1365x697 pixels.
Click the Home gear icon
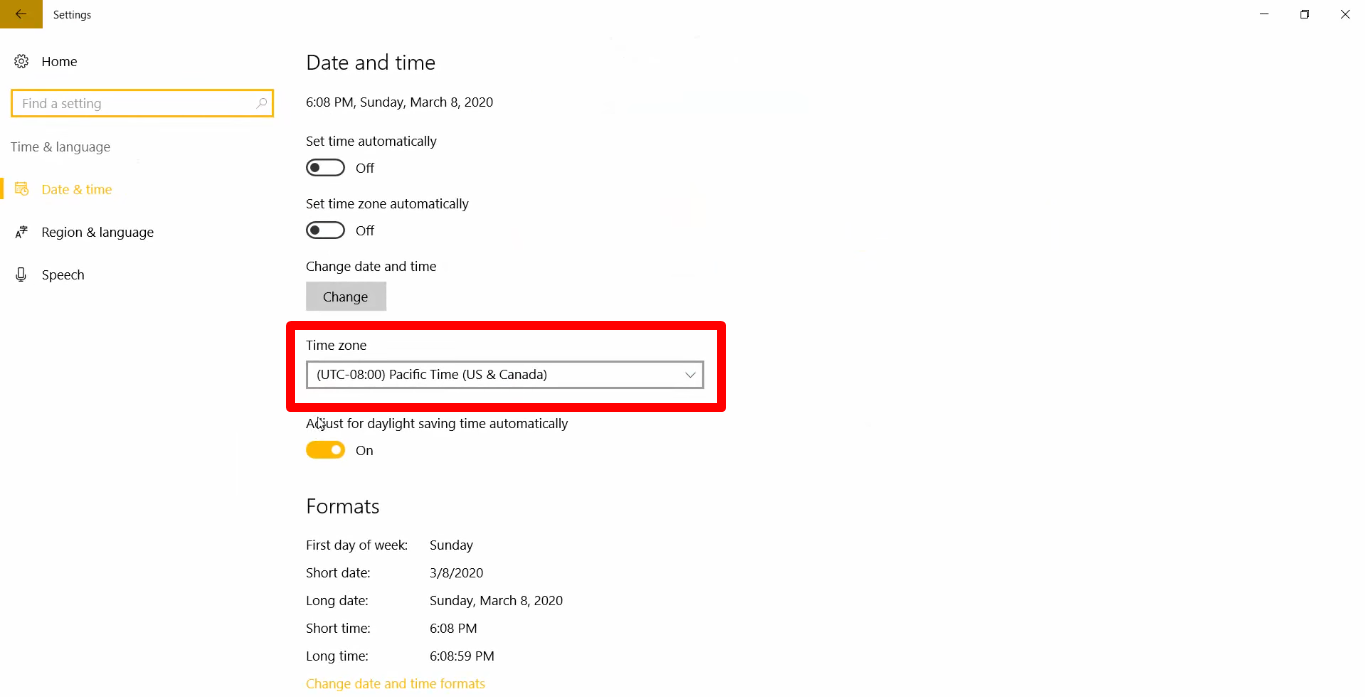point(21,61)
